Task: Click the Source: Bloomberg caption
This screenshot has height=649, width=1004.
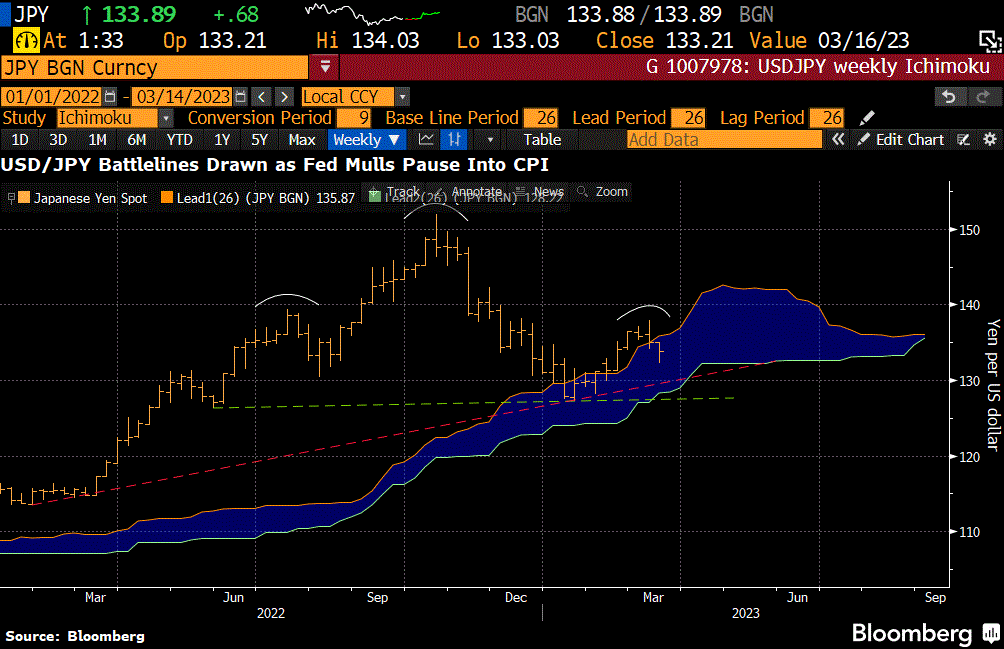Action: (x=75, y=636)
